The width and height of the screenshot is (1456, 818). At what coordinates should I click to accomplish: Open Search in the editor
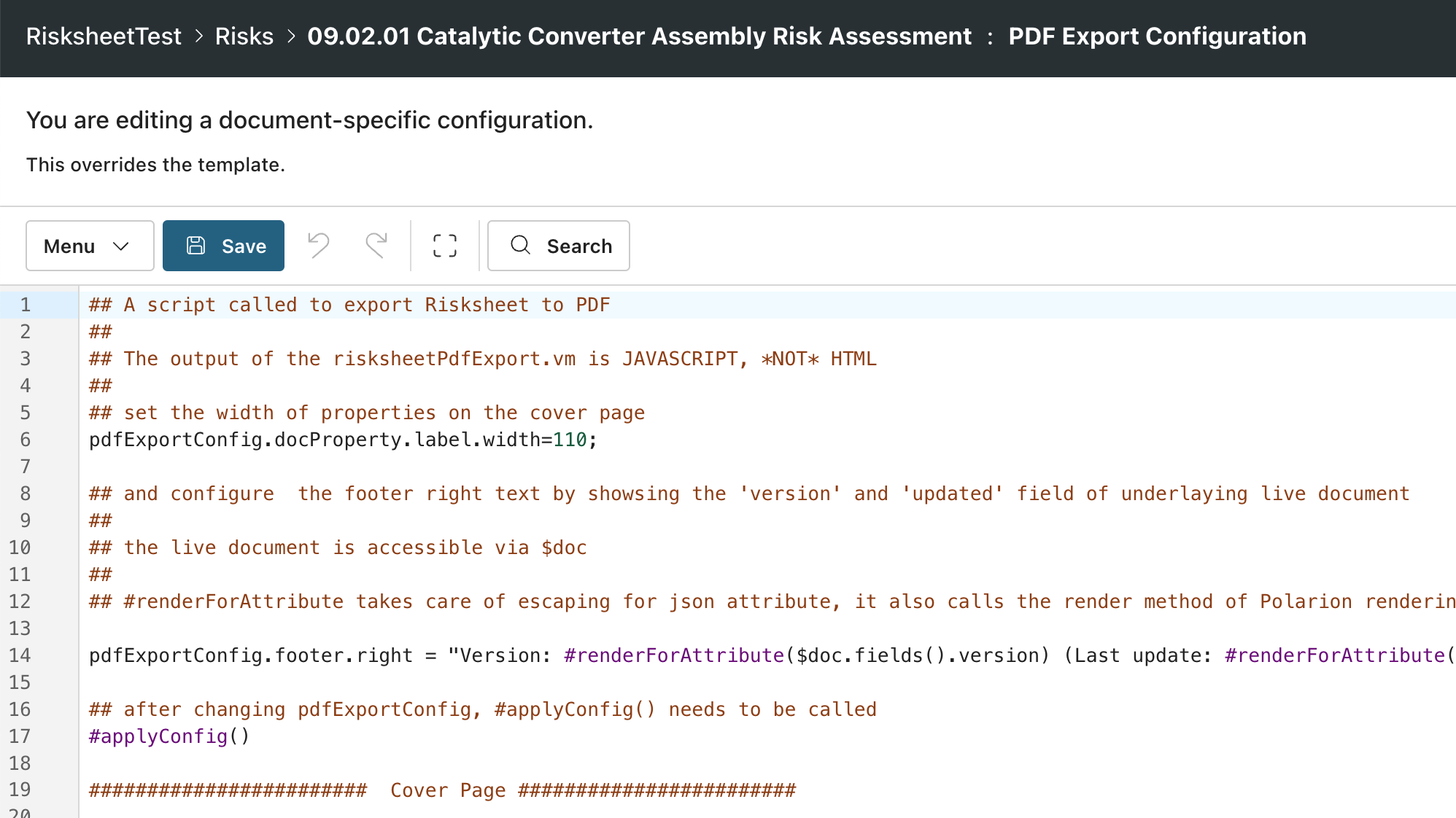point(558,246)
